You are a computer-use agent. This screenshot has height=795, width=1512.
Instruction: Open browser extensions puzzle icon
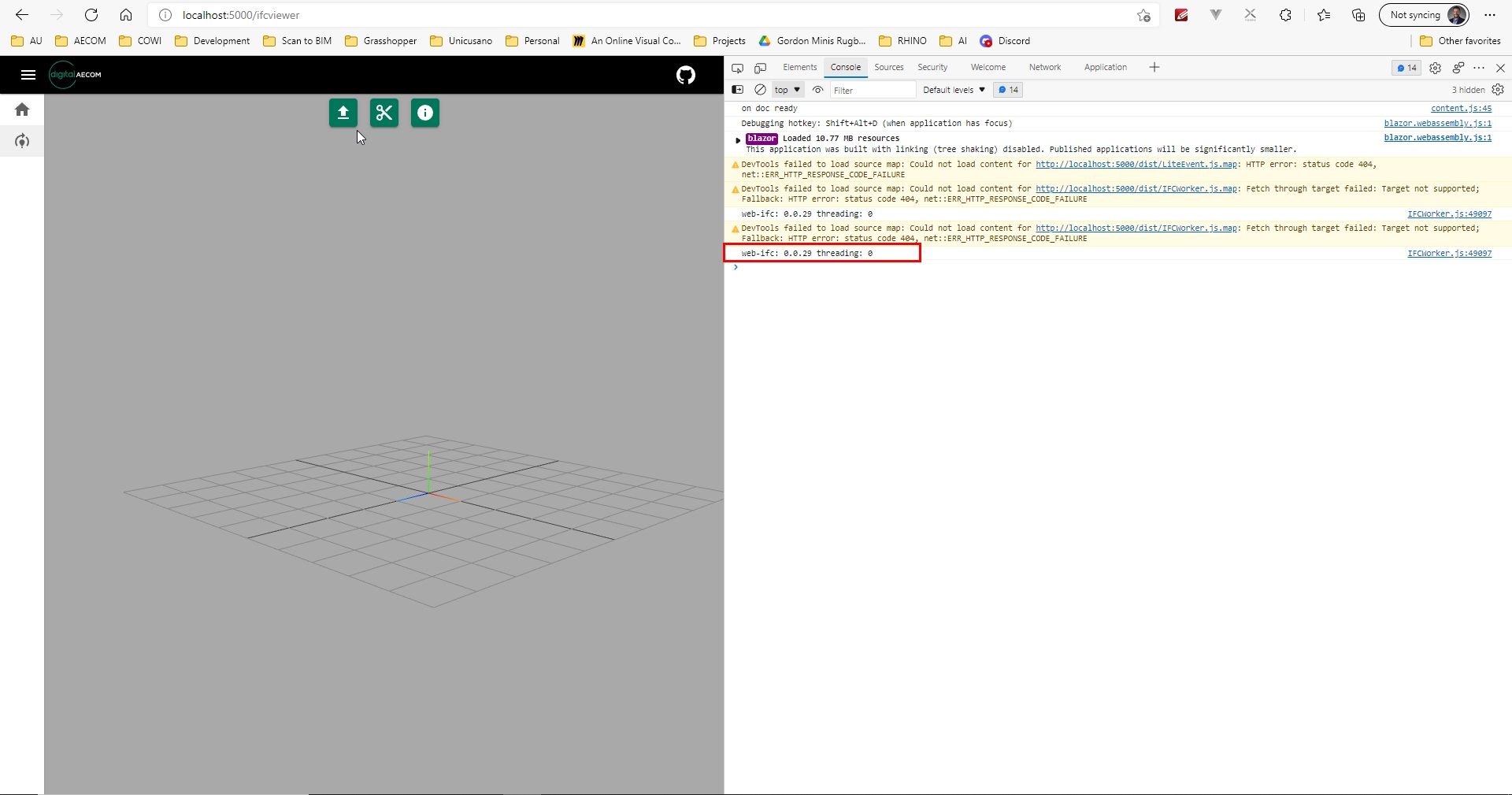(1285, 15)
